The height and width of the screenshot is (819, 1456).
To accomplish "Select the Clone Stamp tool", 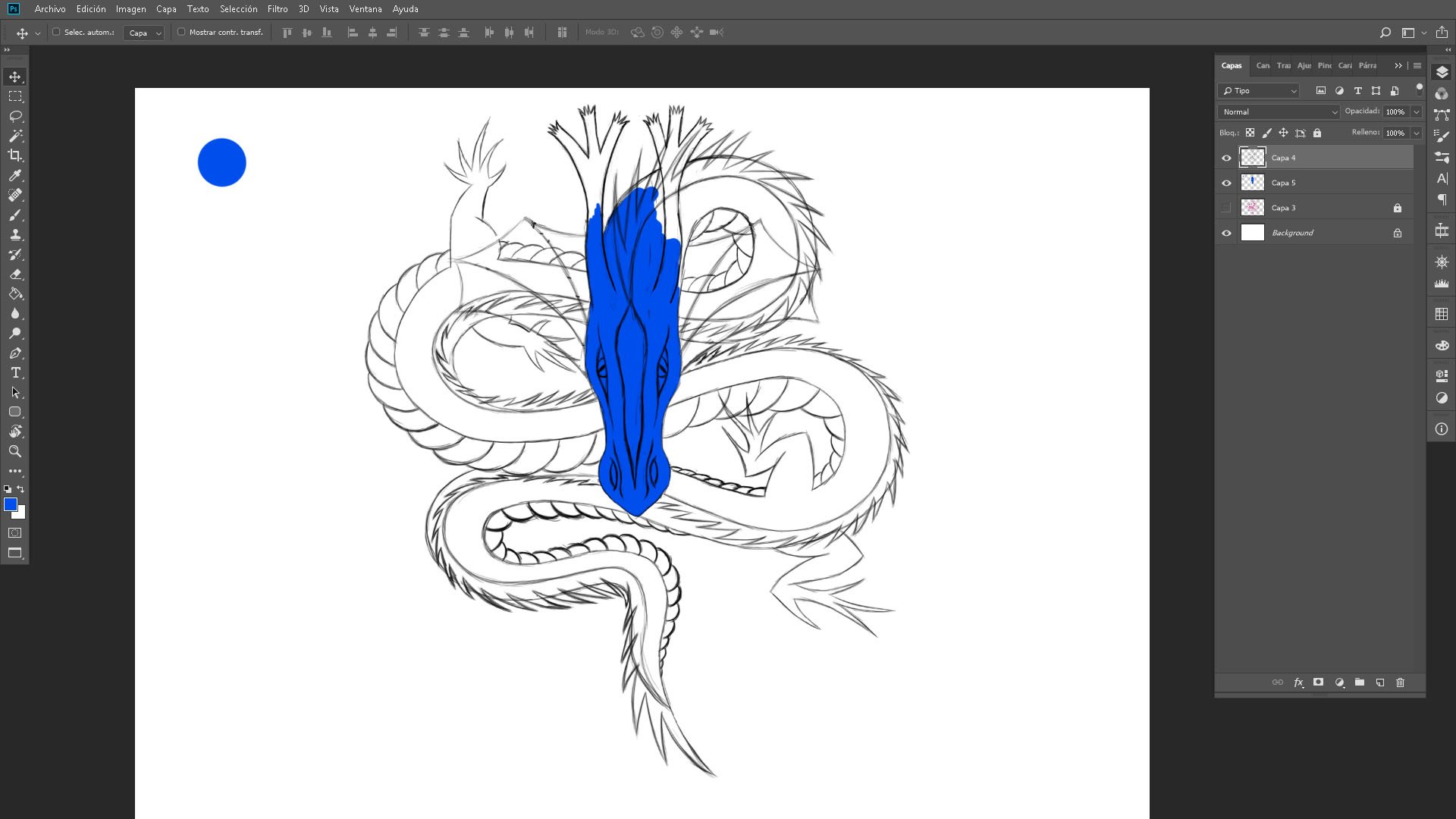I will click(15, 234).
